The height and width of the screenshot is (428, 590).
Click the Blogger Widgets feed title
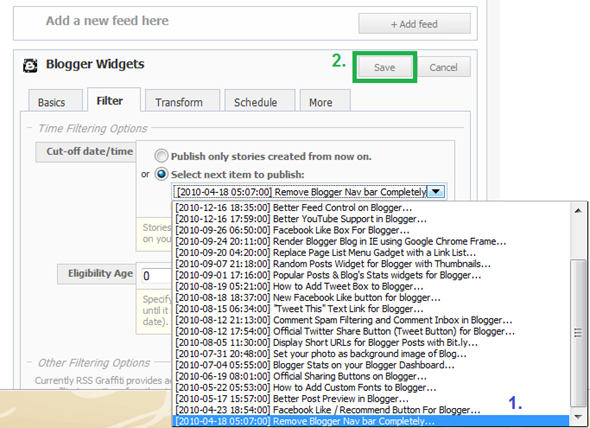[x=95, y=64]
